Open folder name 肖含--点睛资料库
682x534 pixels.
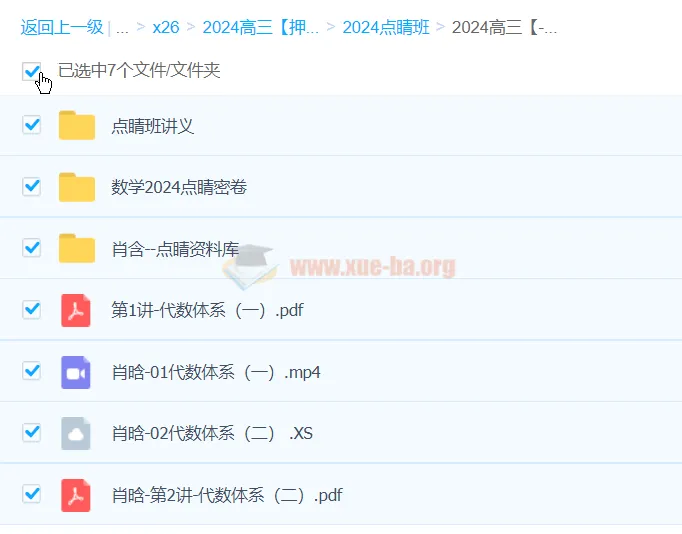tap(175, 250)
